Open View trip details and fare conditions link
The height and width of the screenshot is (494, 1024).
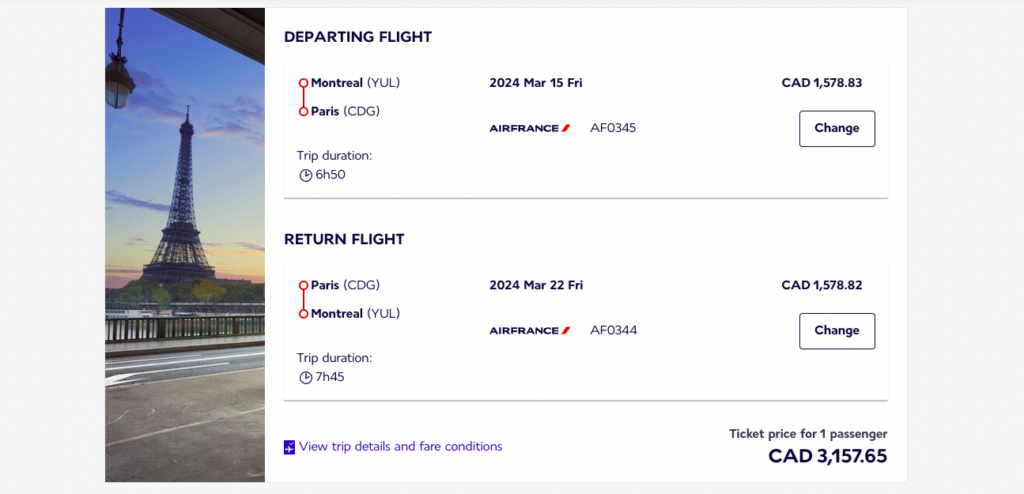coord(400,447)
